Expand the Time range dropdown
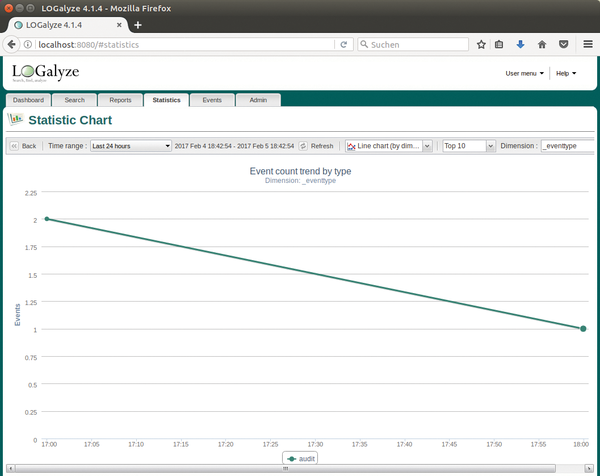The width and height of the screenshot is (600, 476). pos(130,146)
